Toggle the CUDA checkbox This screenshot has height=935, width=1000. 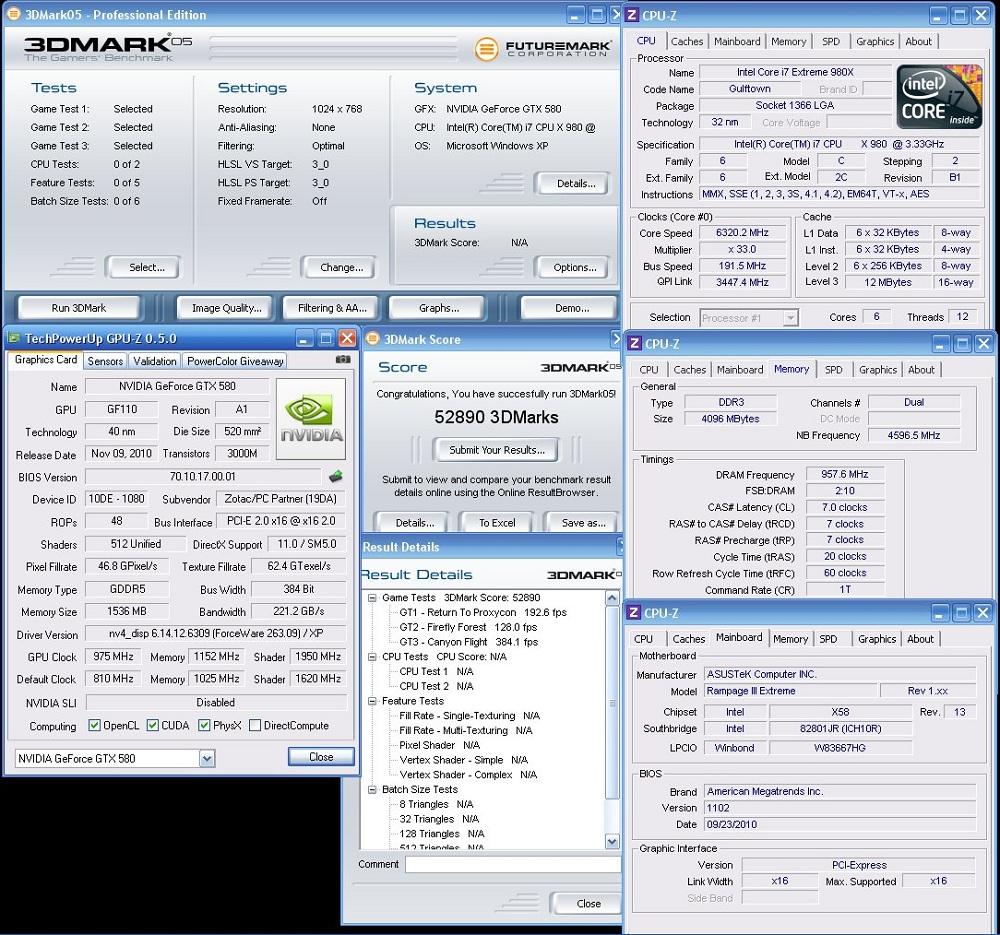(x=152, y=725)
